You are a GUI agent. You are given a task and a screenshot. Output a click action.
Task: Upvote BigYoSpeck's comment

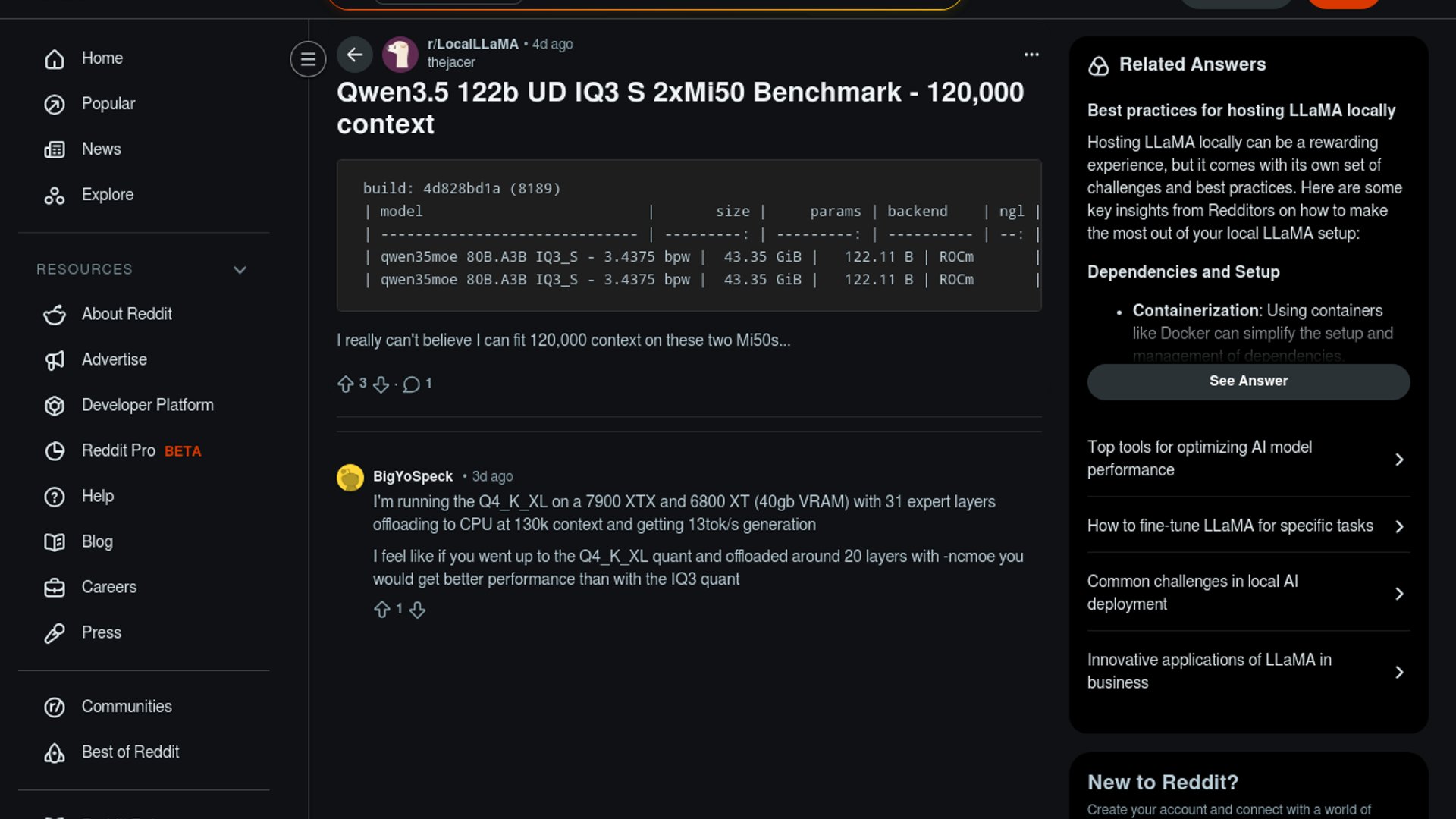[382, 610]
